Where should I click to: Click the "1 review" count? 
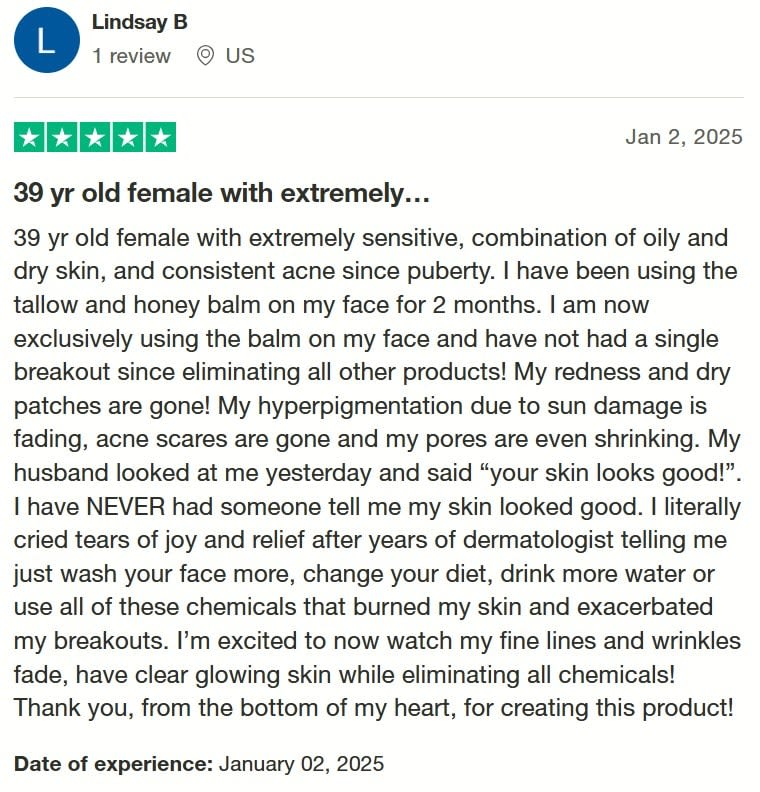click(131, 56)
